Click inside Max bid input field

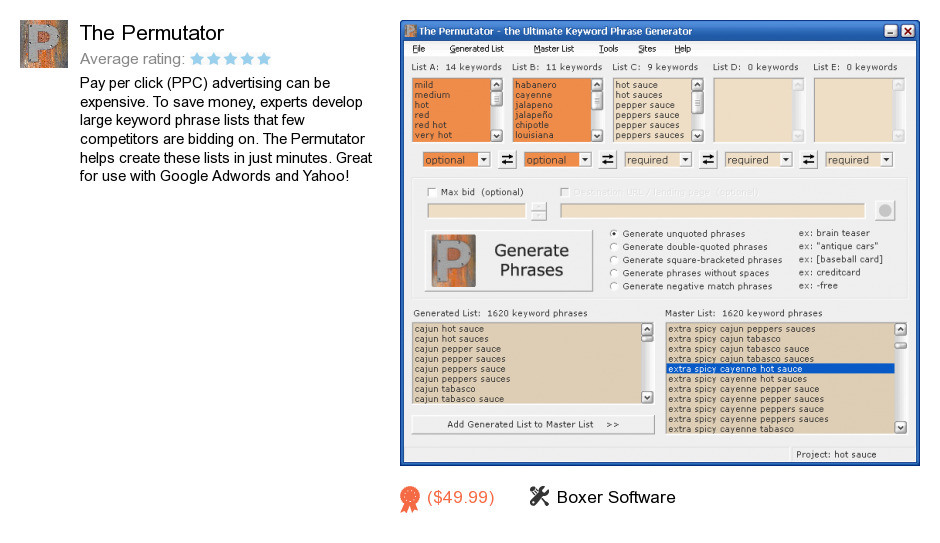pyautogui.click(x=477, y=211)
